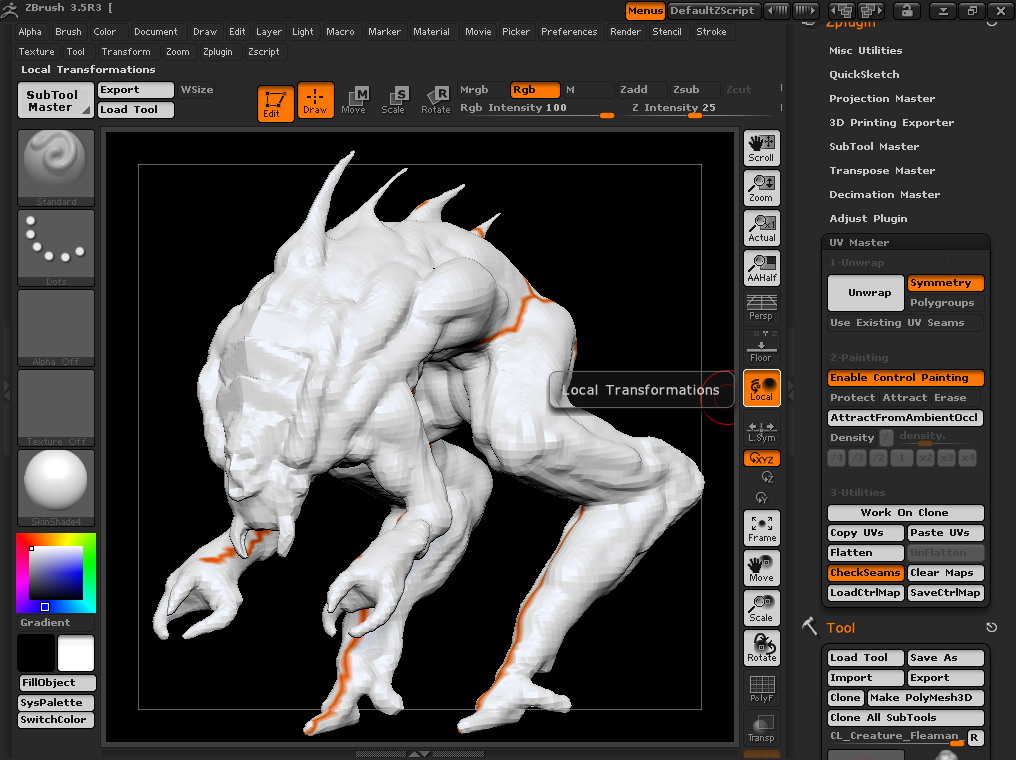
Task: Select the Move tool in the top shelf
Action: click(x=354, y=100)
